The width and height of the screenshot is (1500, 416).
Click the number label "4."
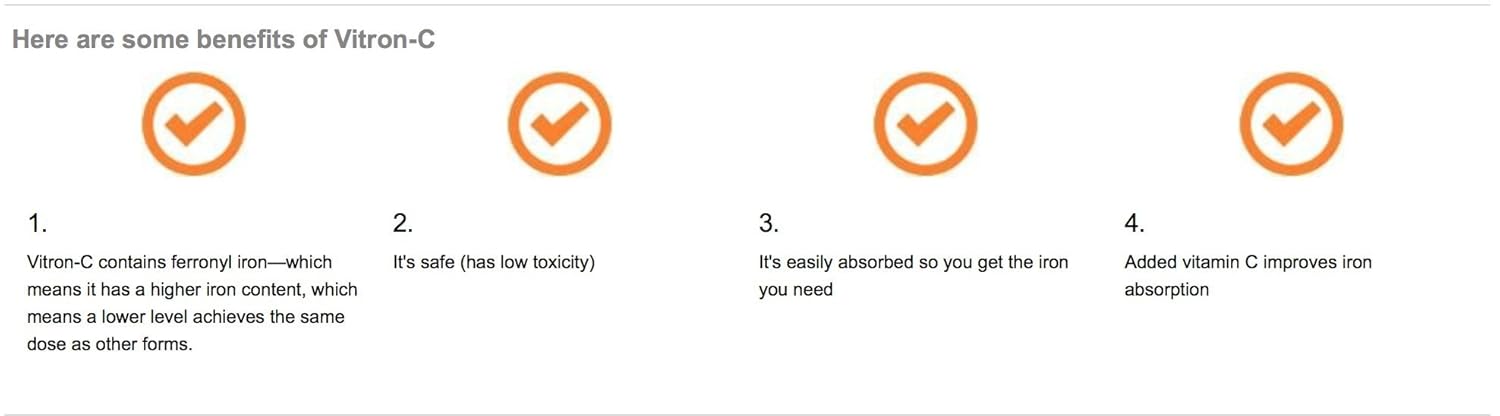(1135, 223)
